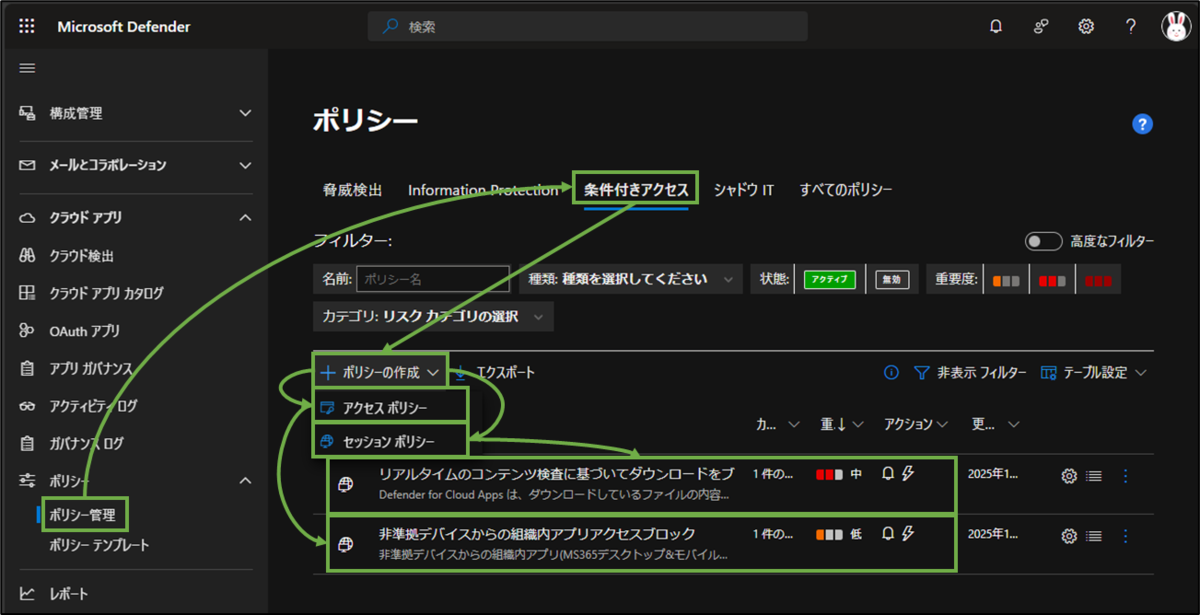This screenshot has height=615, width=1200.
Task: Collapse the navigation with the hamburger icon
Action: [x=27, y=68]
